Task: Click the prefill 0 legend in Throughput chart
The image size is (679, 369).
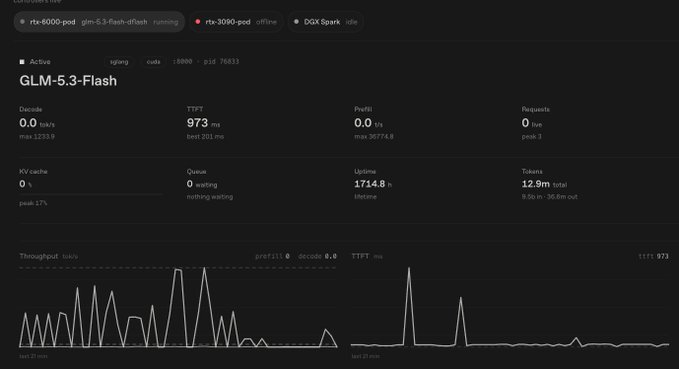Action: tap(272, 256)
